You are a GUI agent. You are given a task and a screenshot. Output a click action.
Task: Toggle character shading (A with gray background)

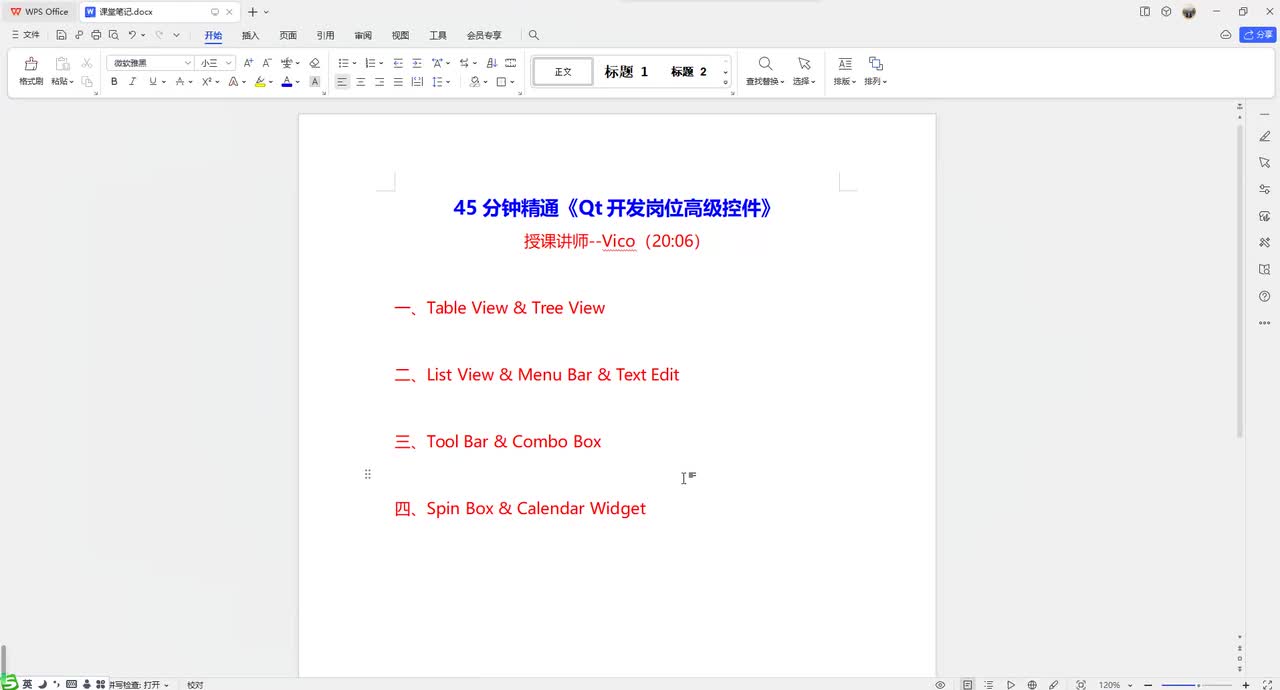tap(315, 82)
